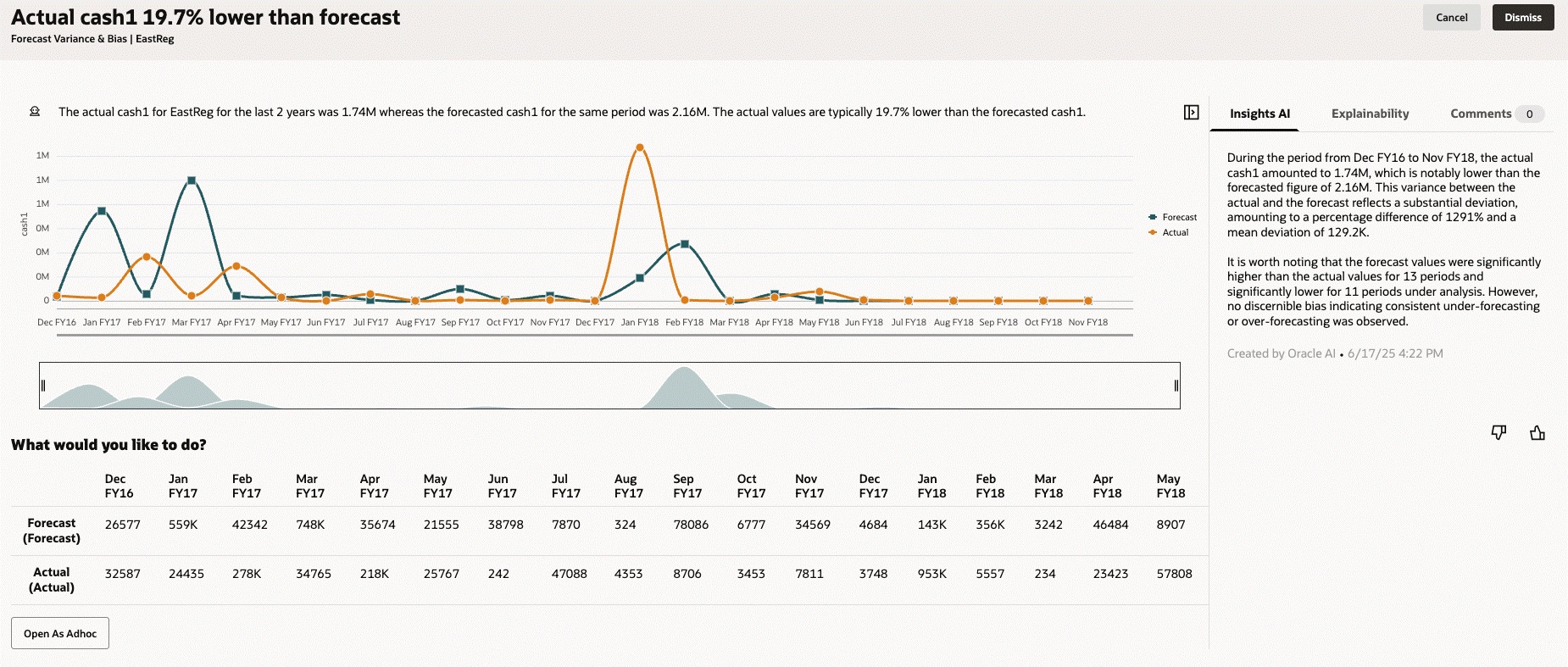
Task: Click the thumbs down feedback icon
Action: click(1498, 433)
